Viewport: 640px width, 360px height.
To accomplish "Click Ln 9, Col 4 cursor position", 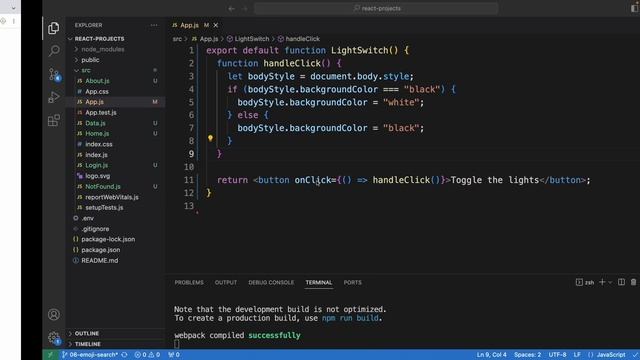I will (492, 355).
